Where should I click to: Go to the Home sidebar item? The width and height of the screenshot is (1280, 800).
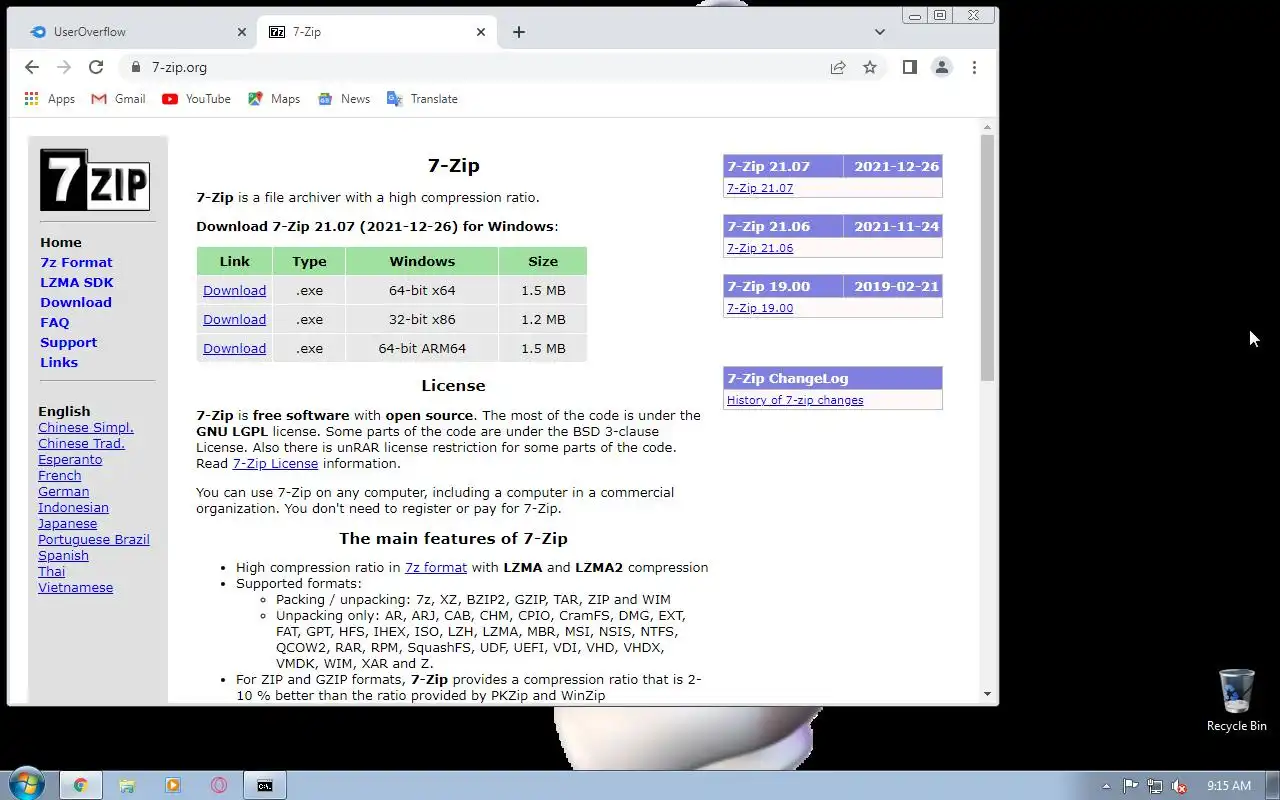coord(61,242)
